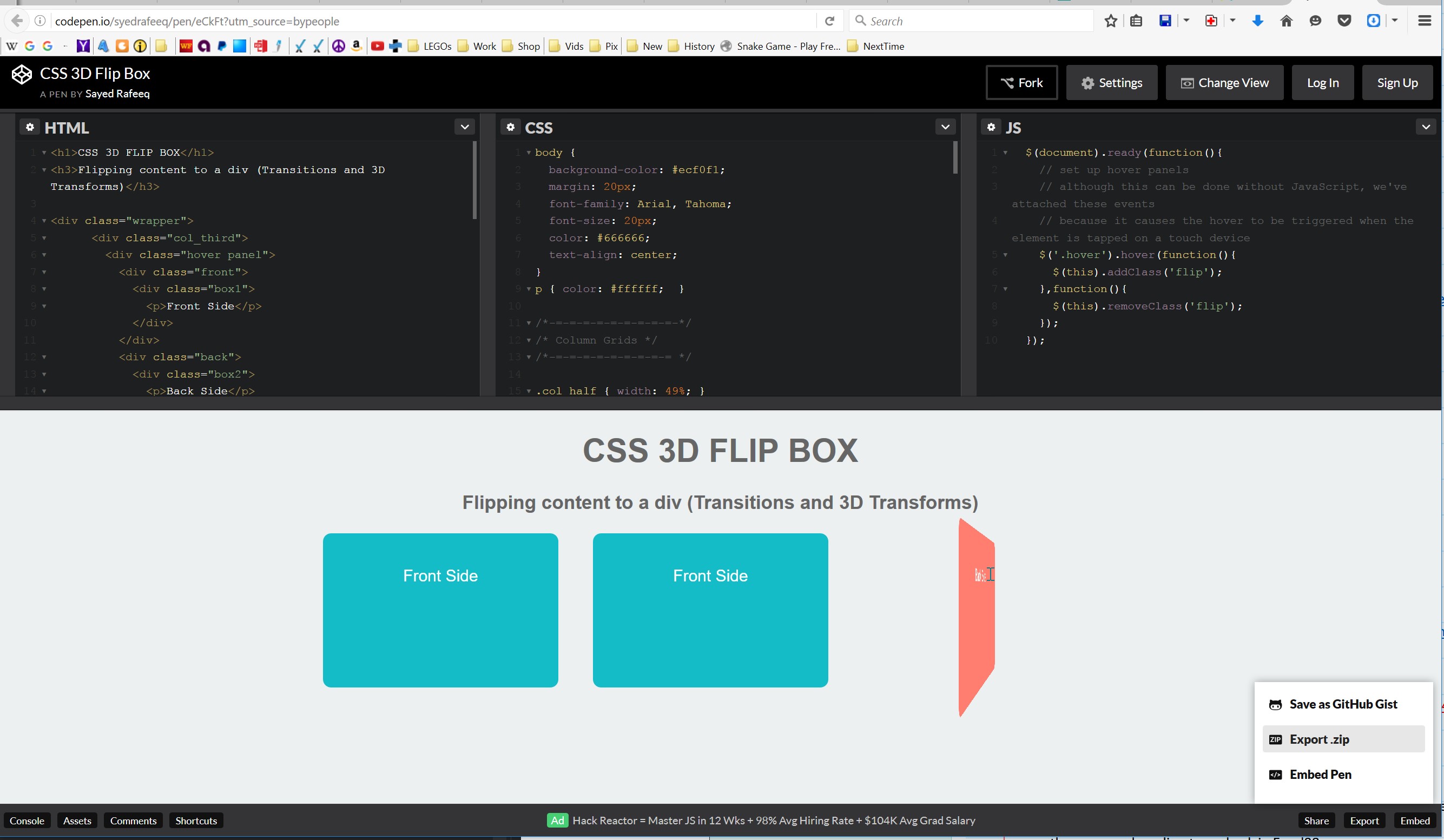
Task: Bookmark the page with the star icon
Action: tap(1111, 21)
